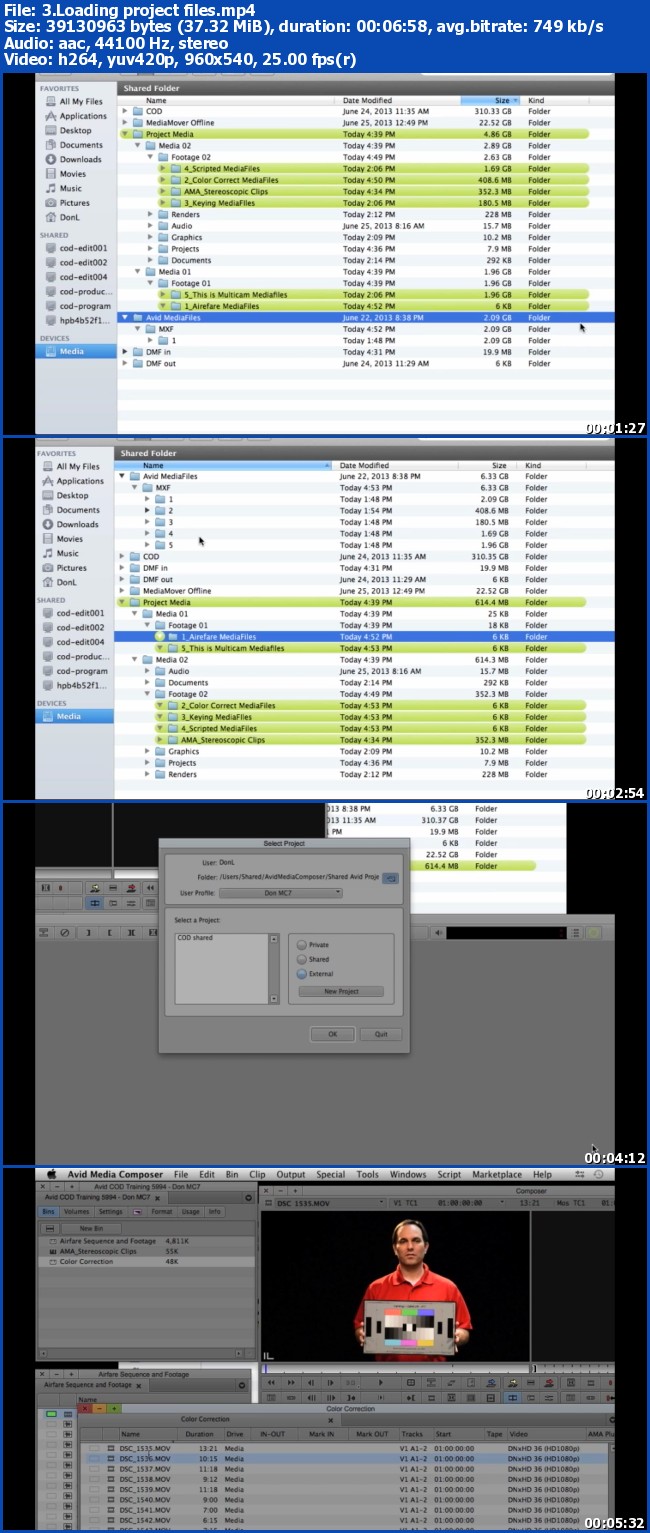Select the COD shared project entry
650x1533 pixels.
(x=195, y=938)
